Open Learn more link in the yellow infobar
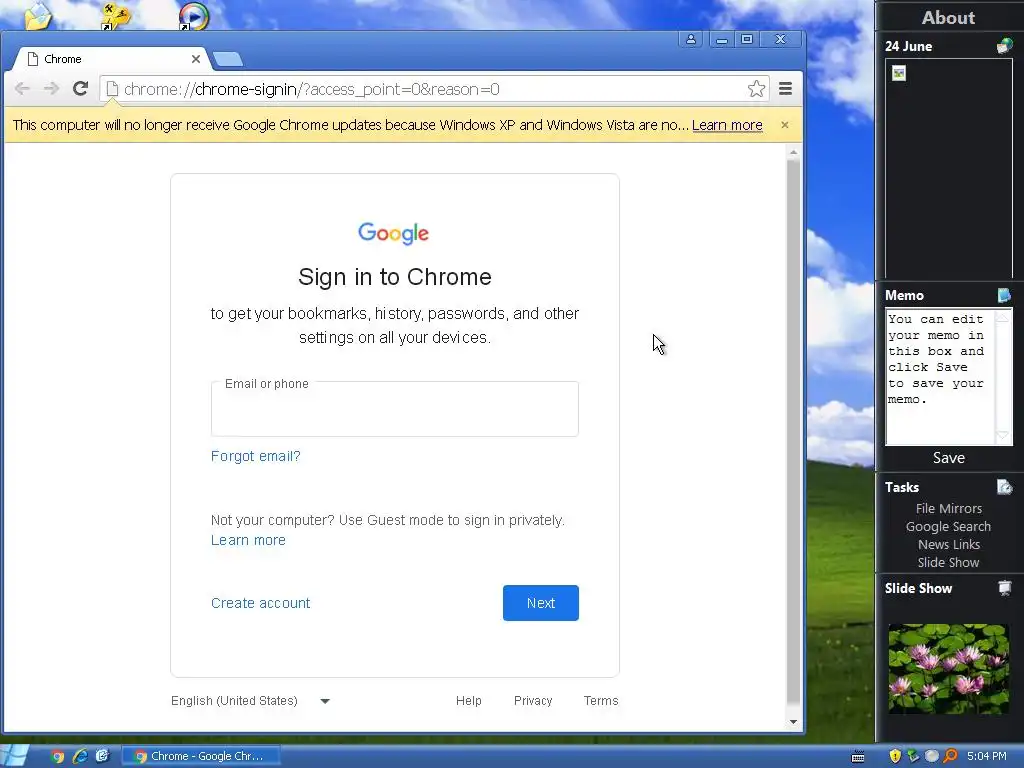The width and height of the screenshot is (1024, 768). [727, 125]
